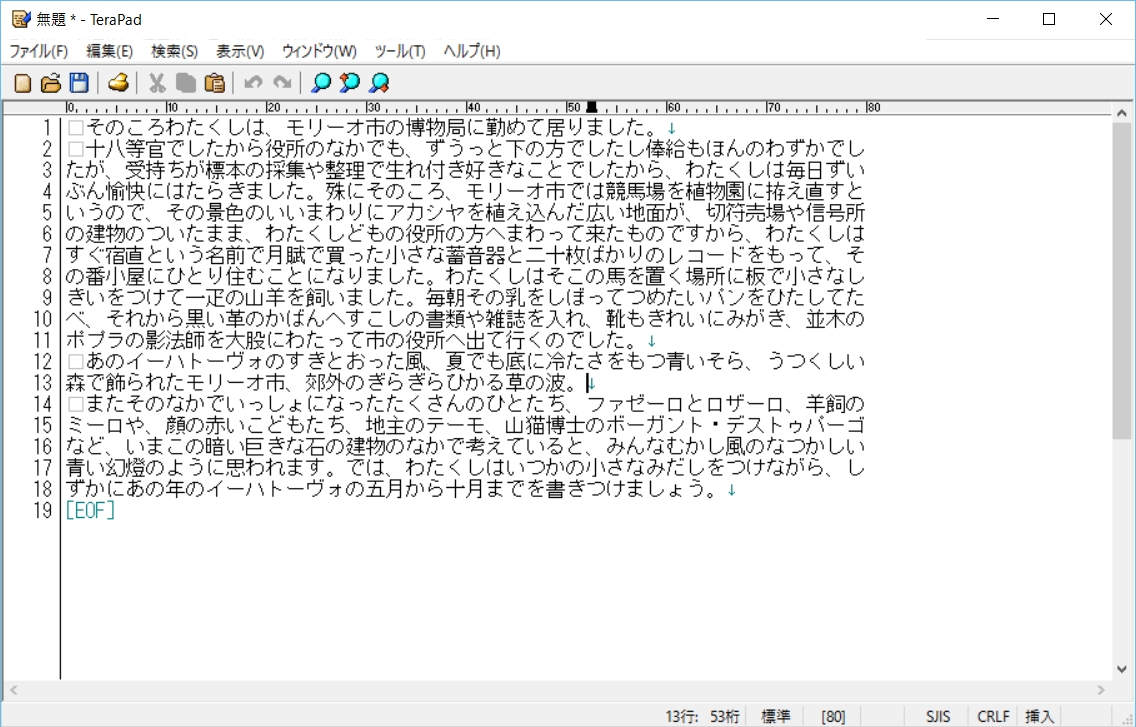The image size is (1136, 727).
Task: Undo the last edit
Action: tap(252, 83)
